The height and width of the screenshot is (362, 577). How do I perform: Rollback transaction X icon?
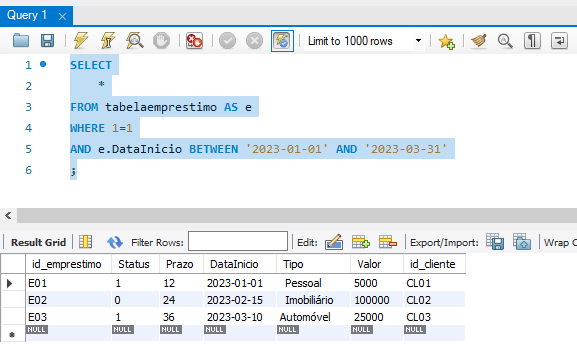click(x=254, y=40)
